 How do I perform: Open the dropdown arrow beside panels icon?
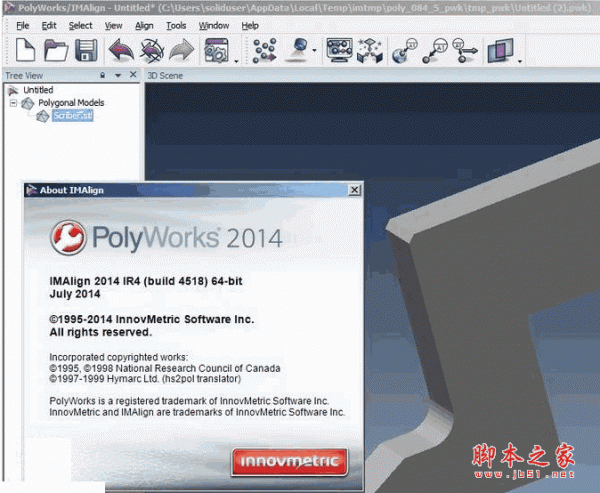click(x=520, y=61)
